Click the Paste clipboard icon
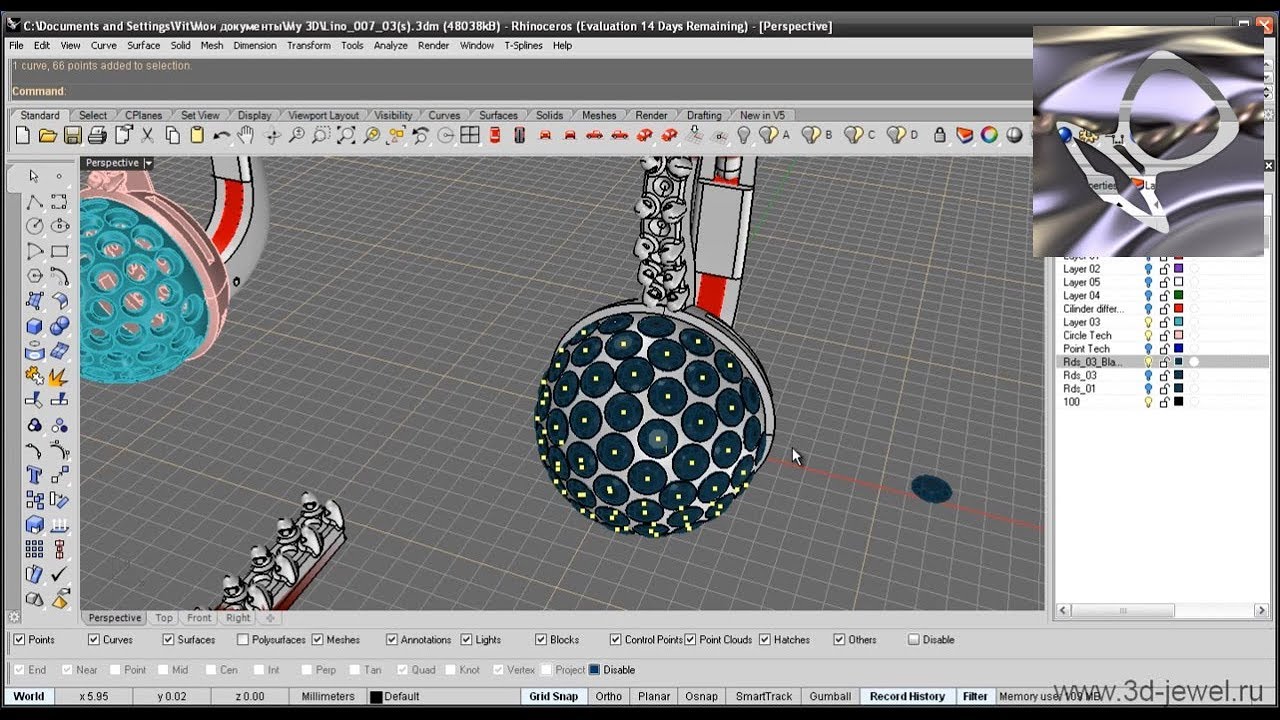The height and width of the screenshot is (720, 1280). click(x=197, y=135)
